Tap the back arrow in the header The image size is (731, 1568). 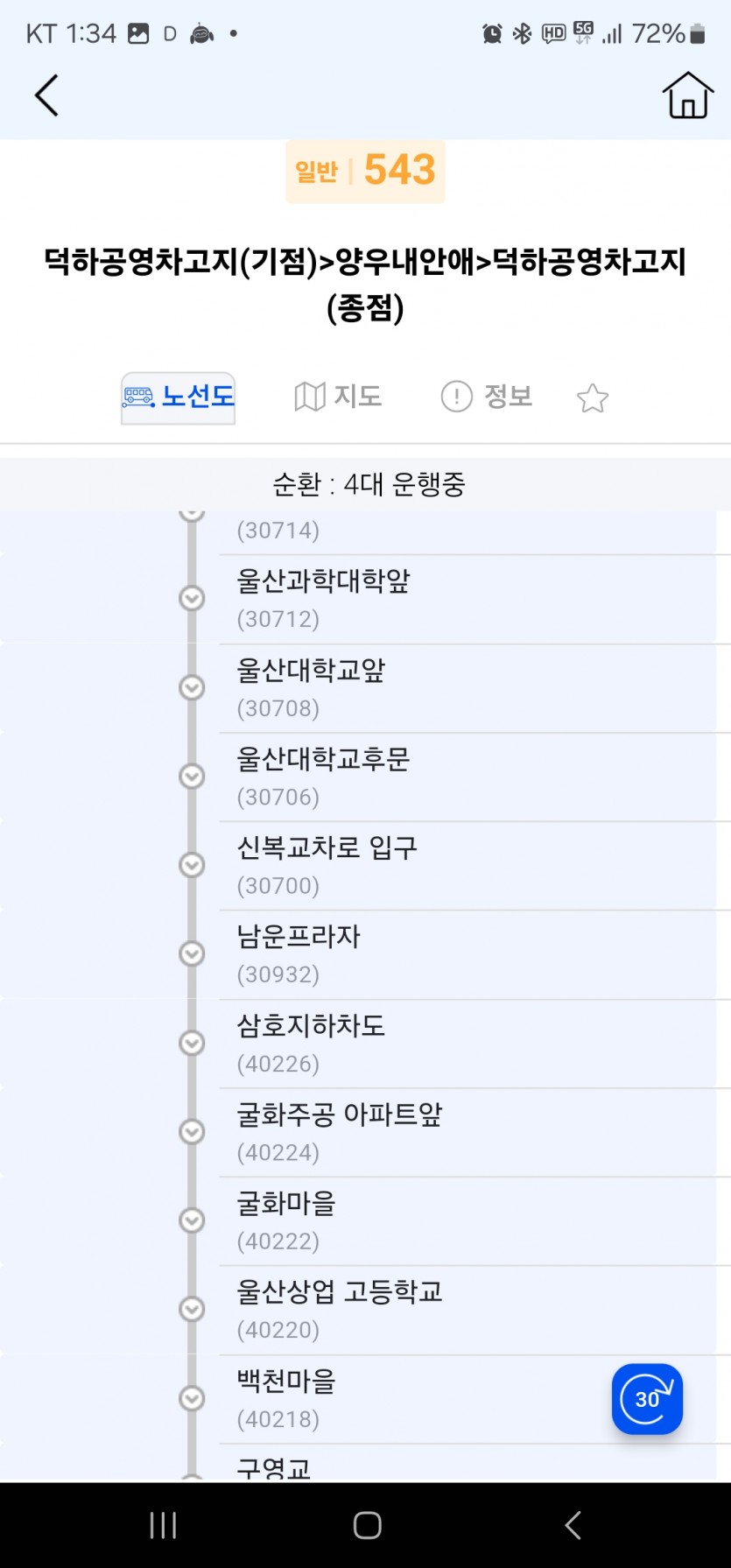[46, 95]
